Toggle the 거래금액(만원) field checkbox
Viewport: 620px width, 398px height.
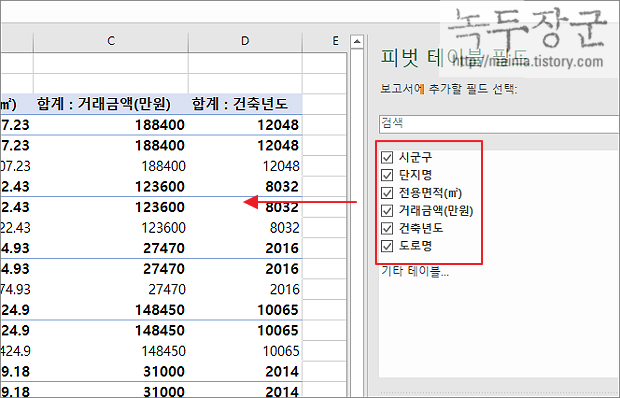click(x=387, y=211)
